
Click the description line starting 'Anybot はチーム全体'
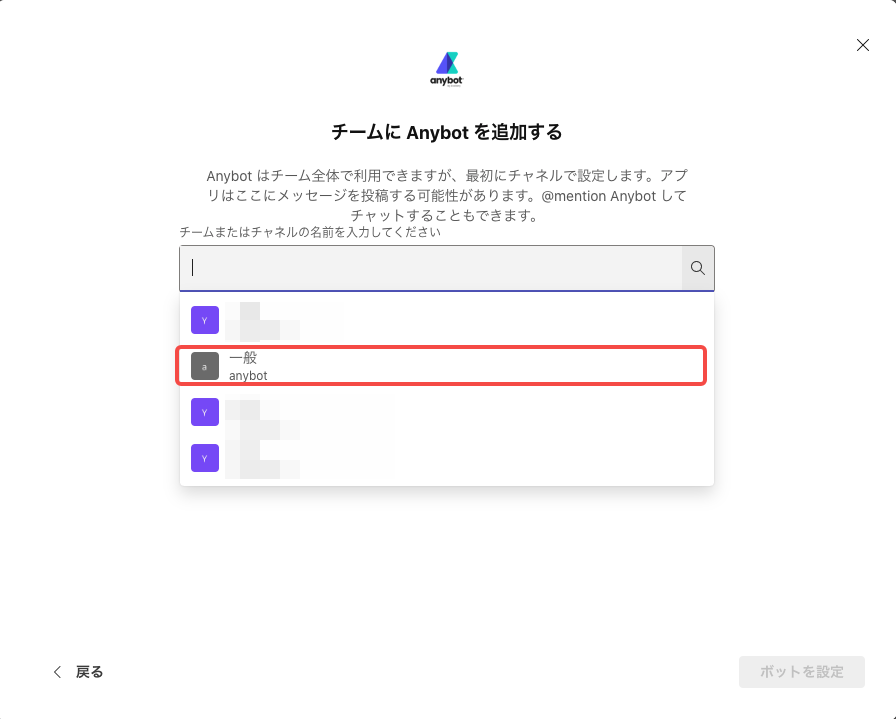(x=446, y=177)
